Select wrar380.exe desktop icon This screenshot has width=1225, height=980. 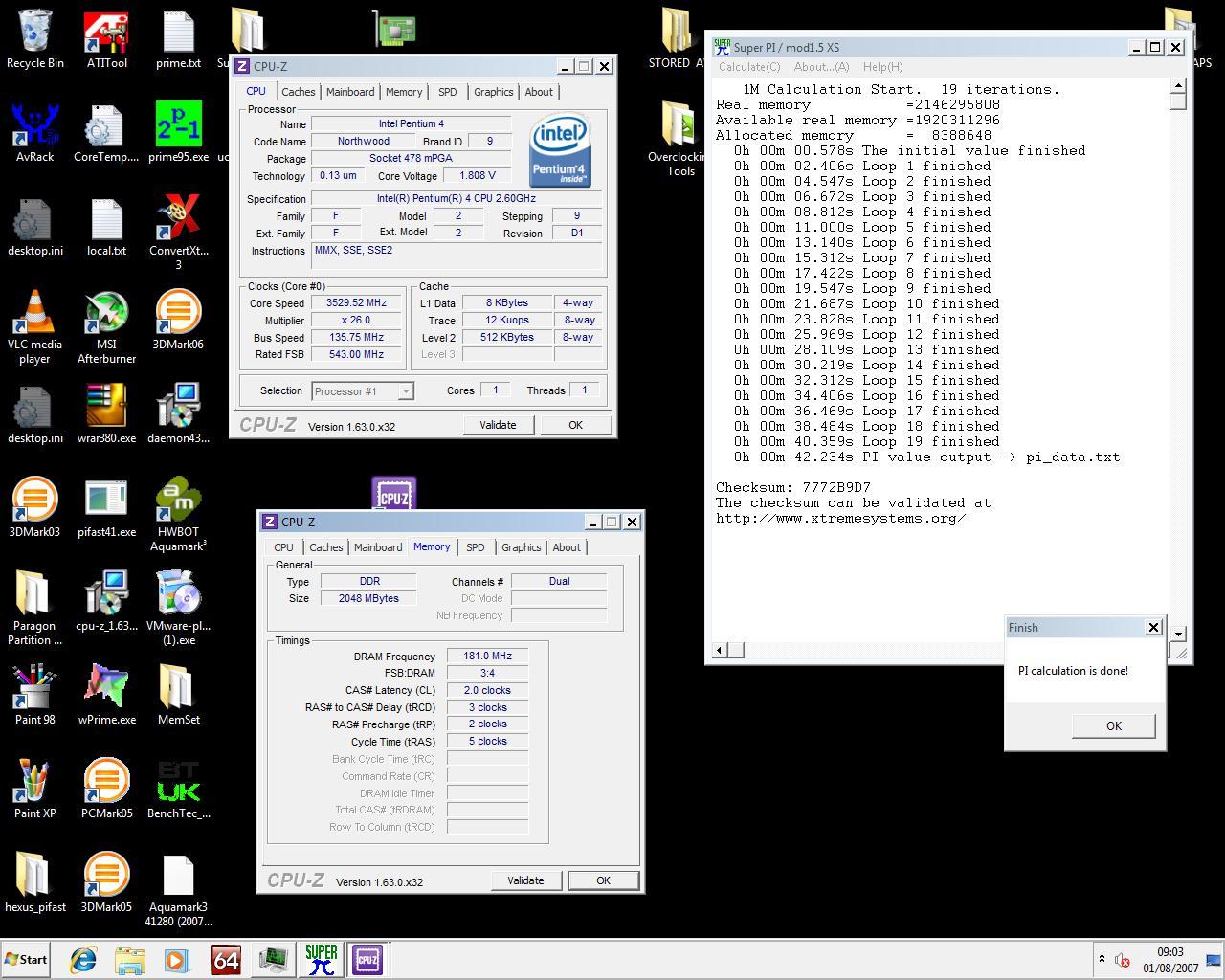[x=106, y=414]
